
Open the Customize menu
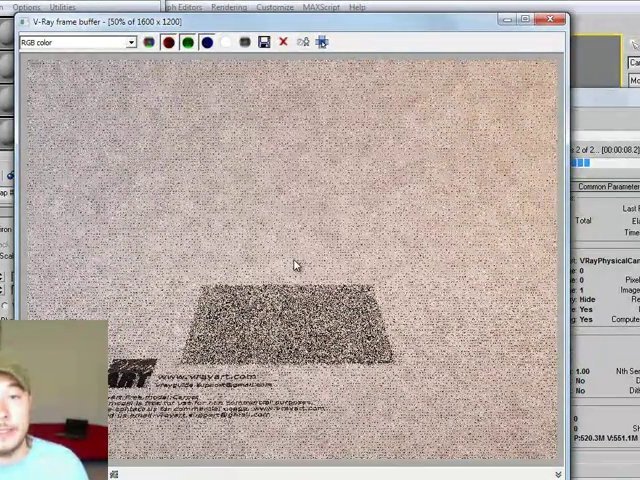274,7
